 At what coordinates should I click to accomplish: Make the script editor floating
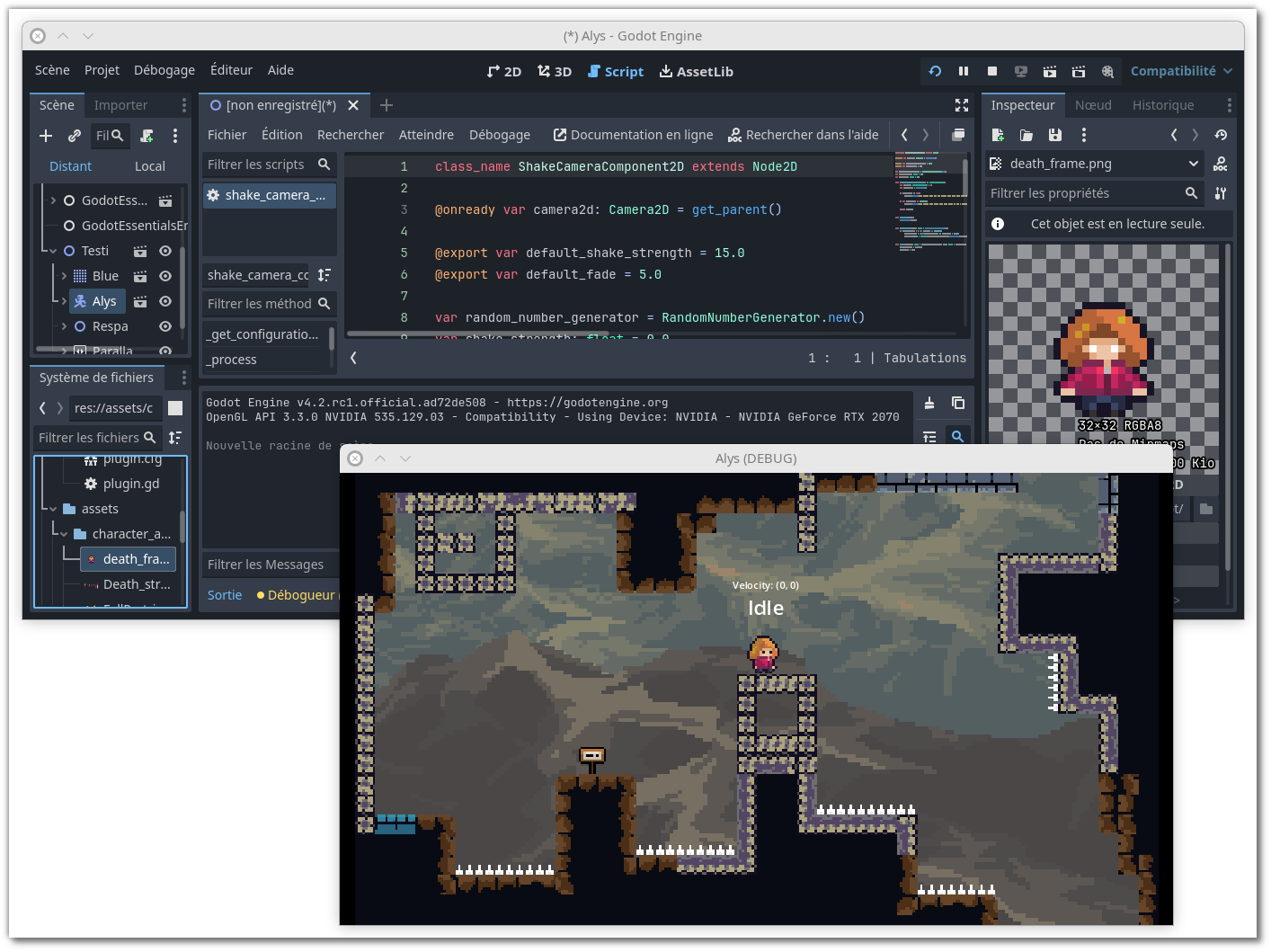tap(958, 135)
